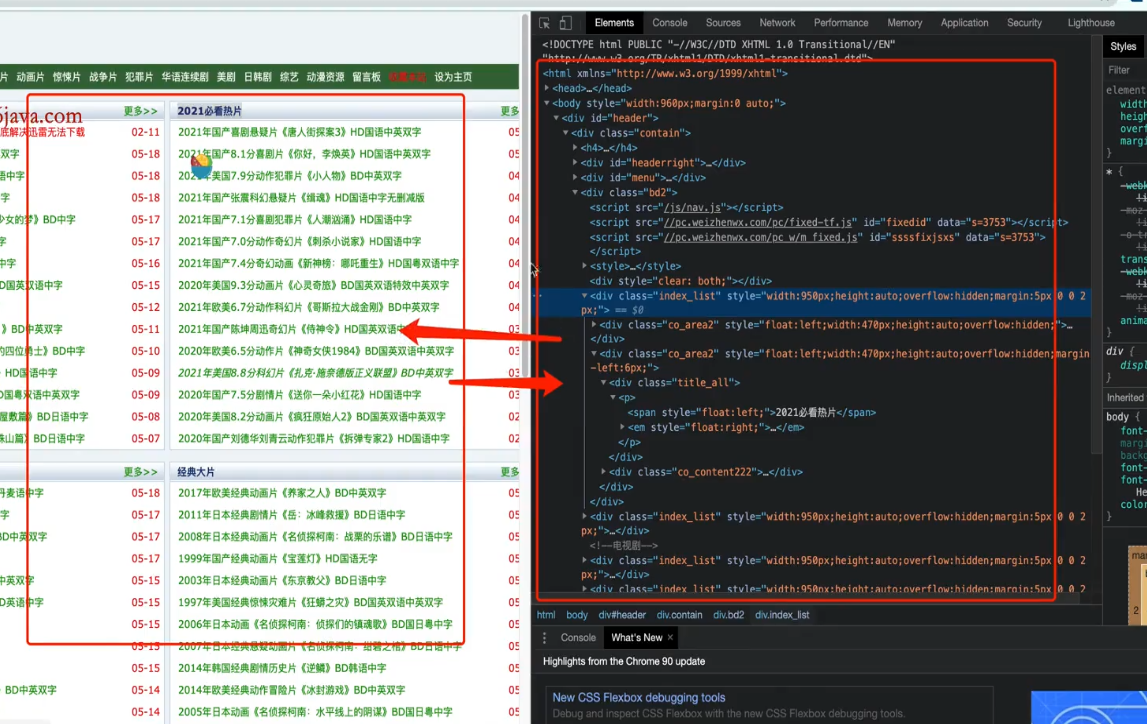Open 《神奇女侠1984》 movie link
1147x724 pixels.
click(x=316, y=351)
